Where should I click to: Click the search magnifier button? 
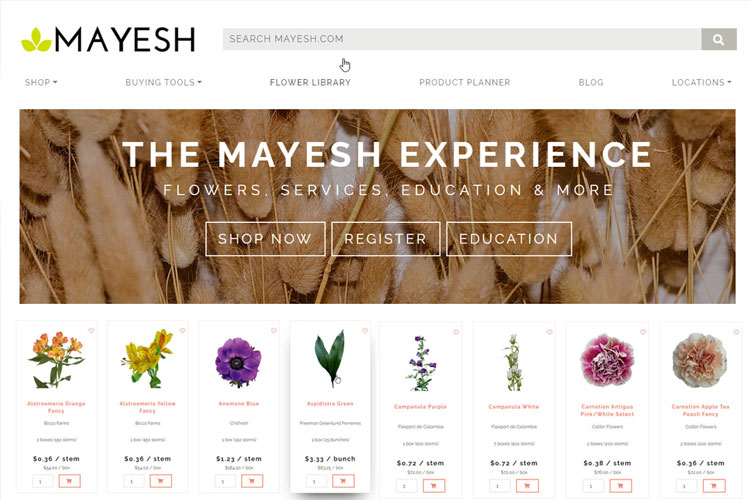coord(718,39)
